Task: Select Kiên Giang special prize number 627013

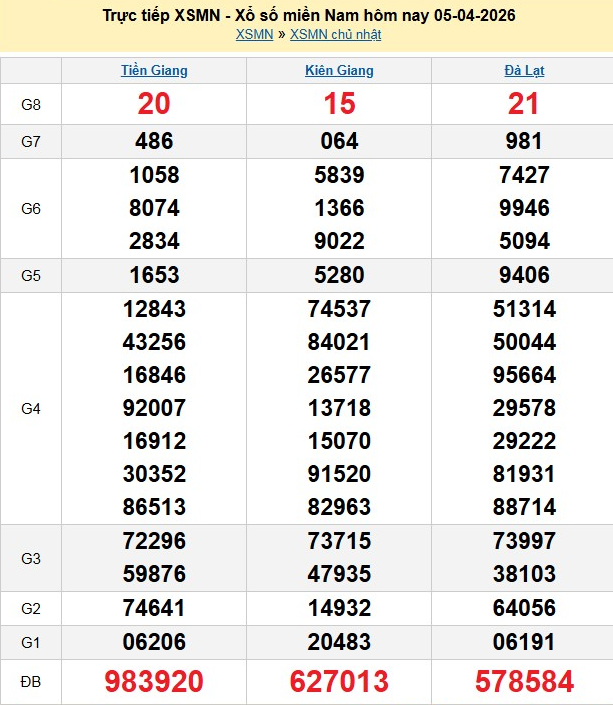Action: [x=339, y=682]
